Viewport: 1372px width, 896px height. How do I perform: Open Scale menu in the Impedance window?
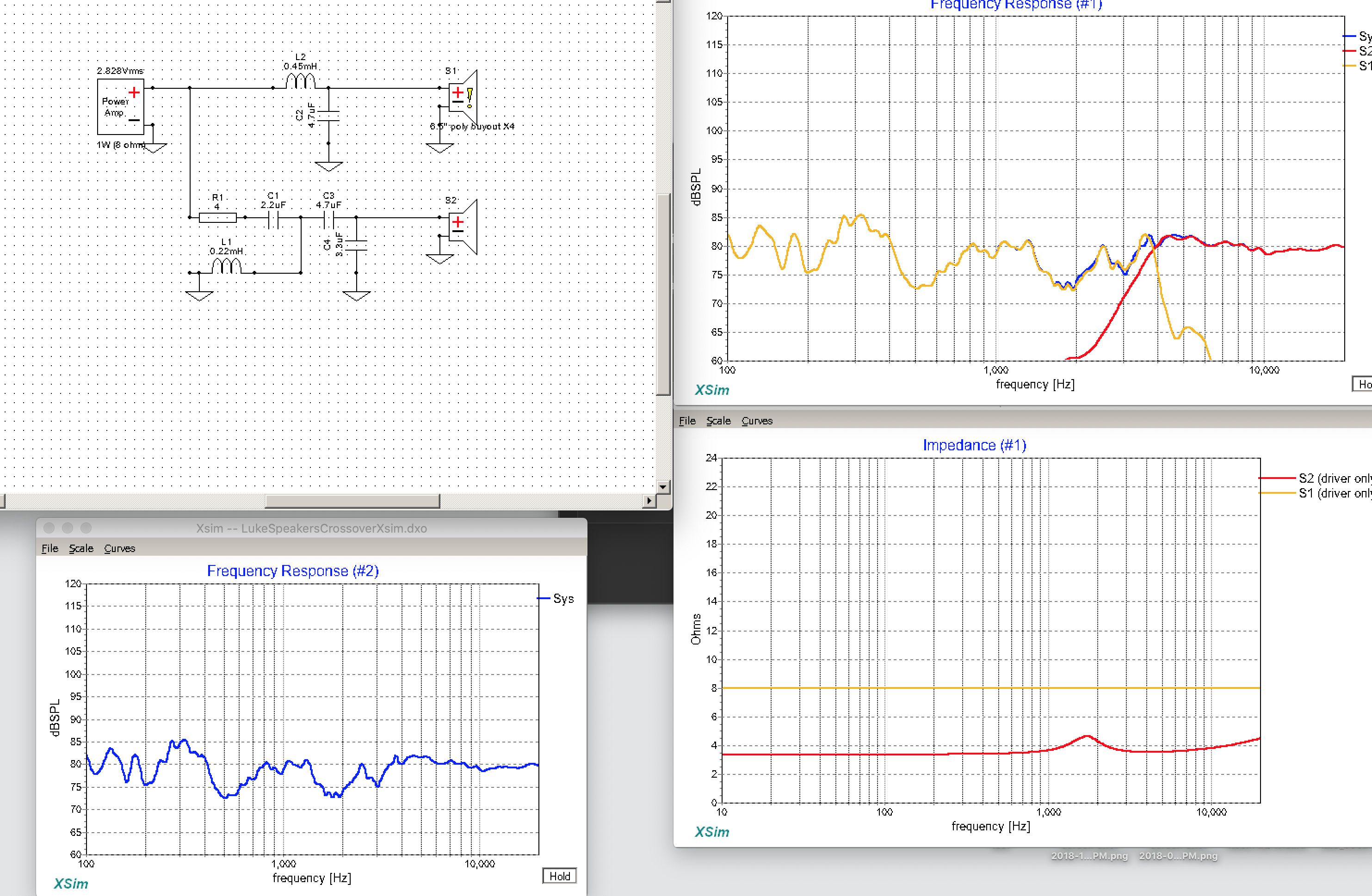click(718, 421)
